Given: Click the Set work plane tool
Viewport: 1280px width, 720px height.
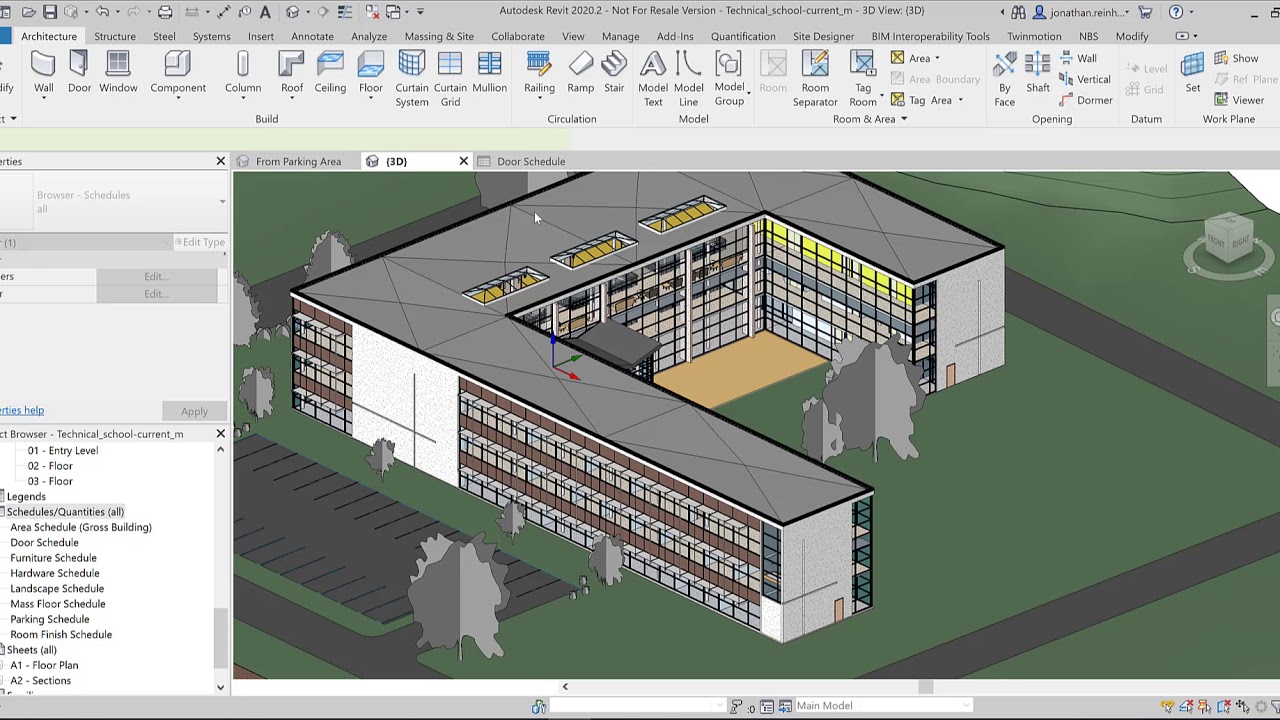Looking at the screenshot, I should point(1193,73).
